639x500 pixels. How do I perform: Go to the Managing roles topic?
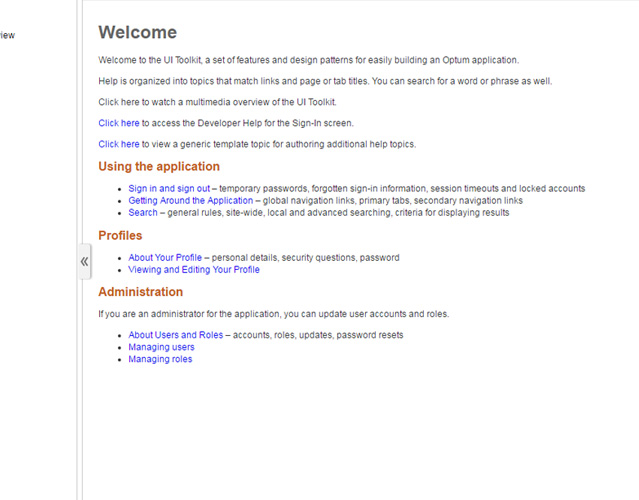(160, 359)
